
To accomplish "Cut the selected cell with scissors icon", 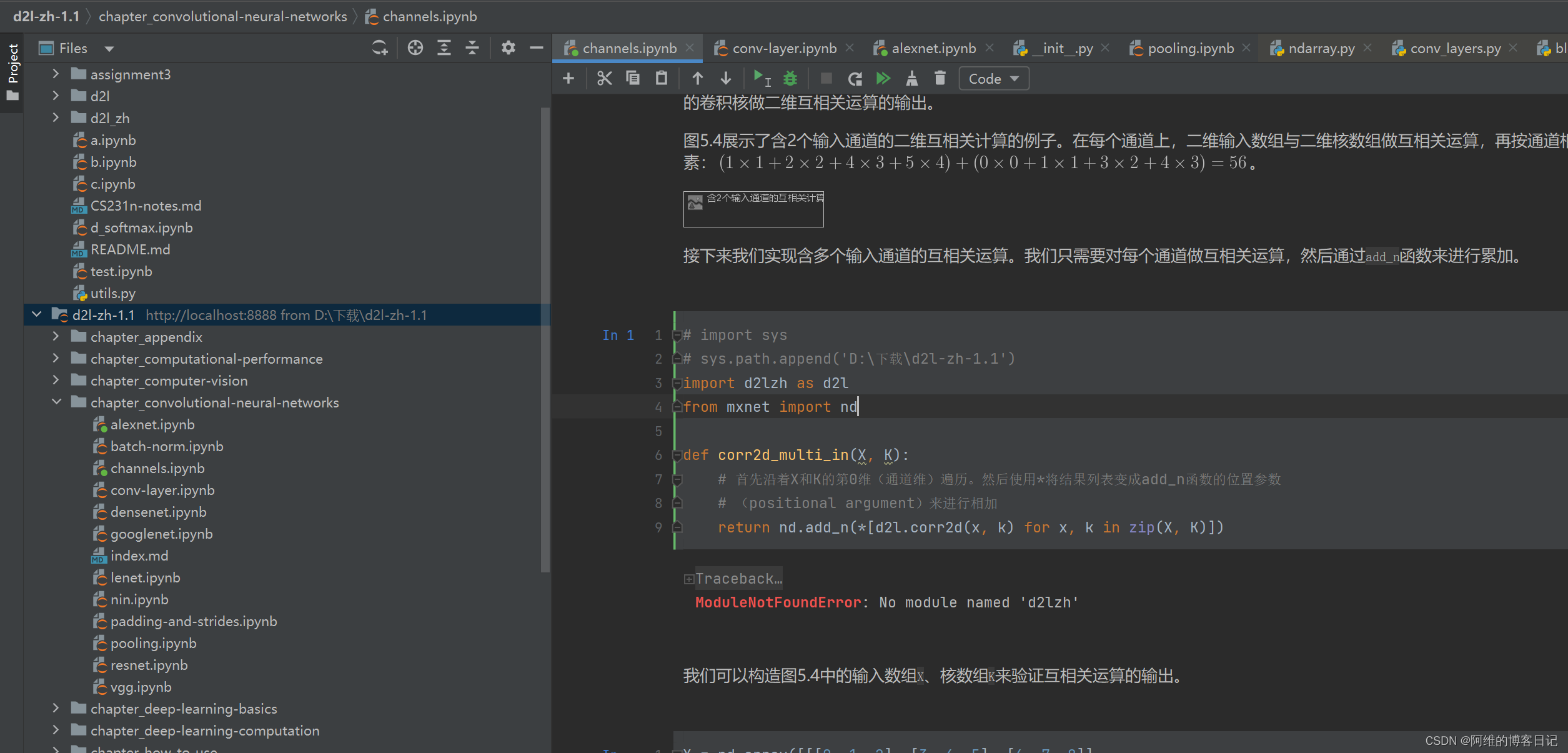I will [x=604, y=78].
